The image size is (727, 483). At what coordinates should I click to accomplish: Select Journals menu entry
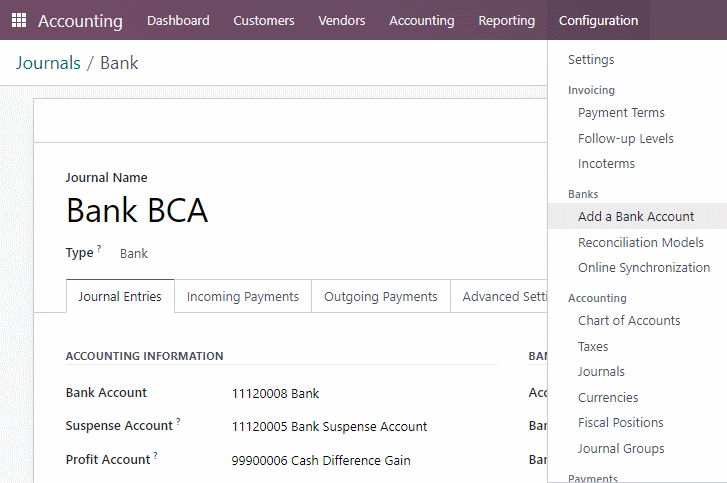pos(601,372)
